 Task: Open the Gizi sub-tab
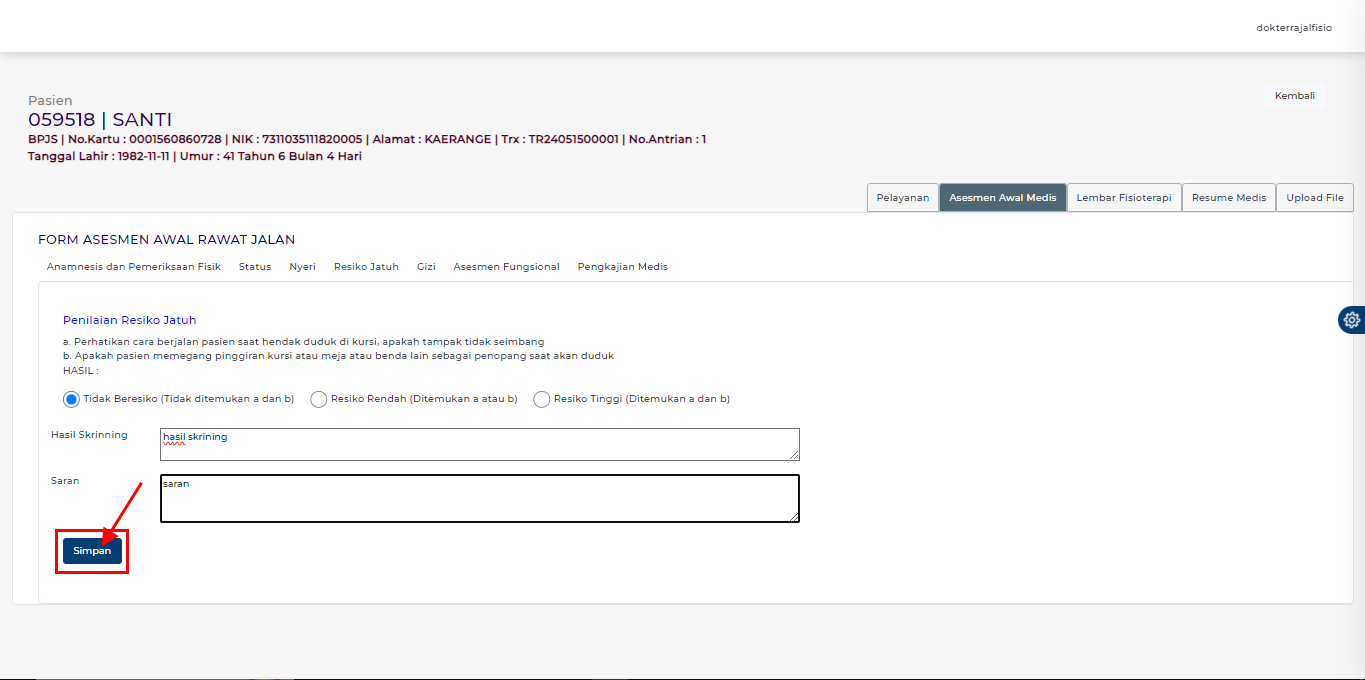pos(426,267)
